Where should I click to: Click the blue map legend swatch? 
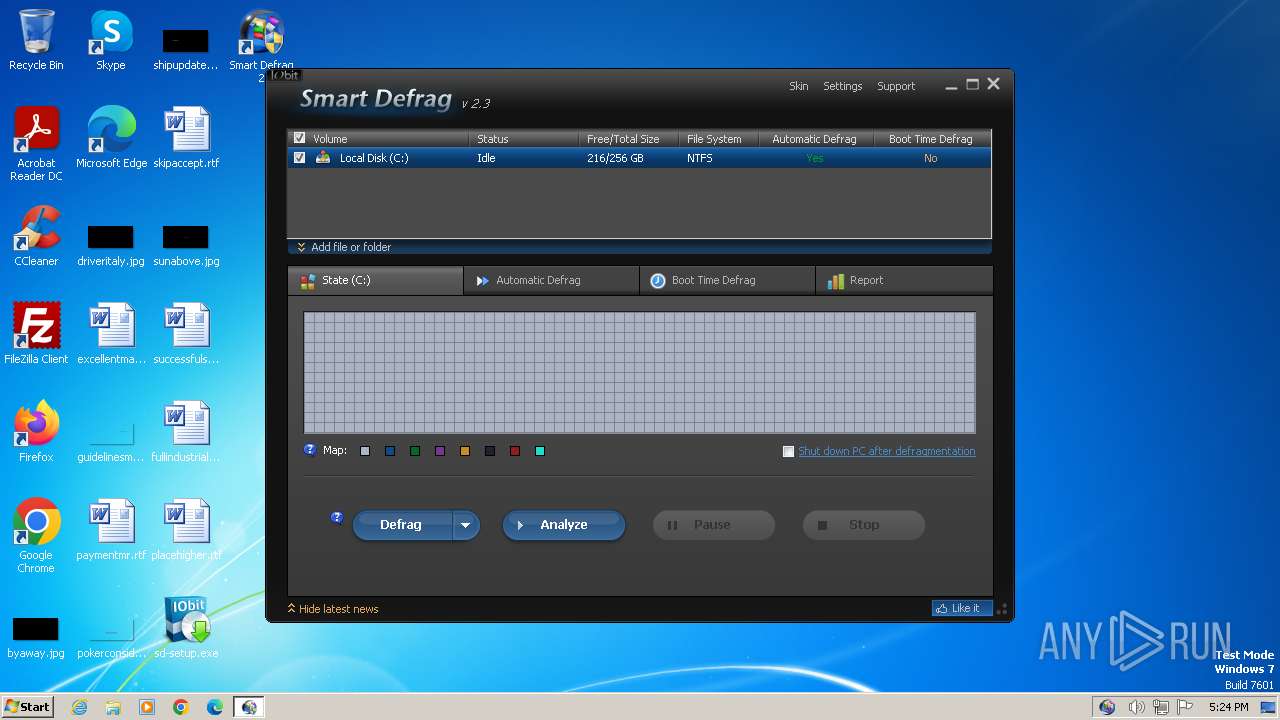click(x=390, y=451)
